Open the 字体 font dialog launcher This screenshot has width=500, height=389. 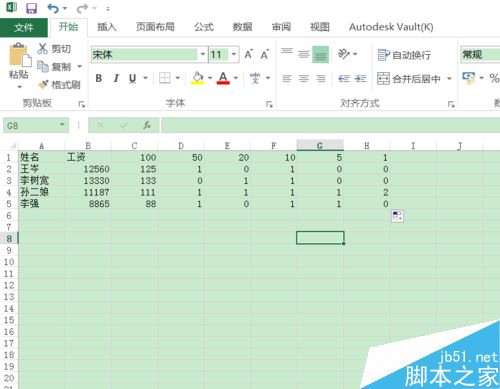[x=269, y=104]
